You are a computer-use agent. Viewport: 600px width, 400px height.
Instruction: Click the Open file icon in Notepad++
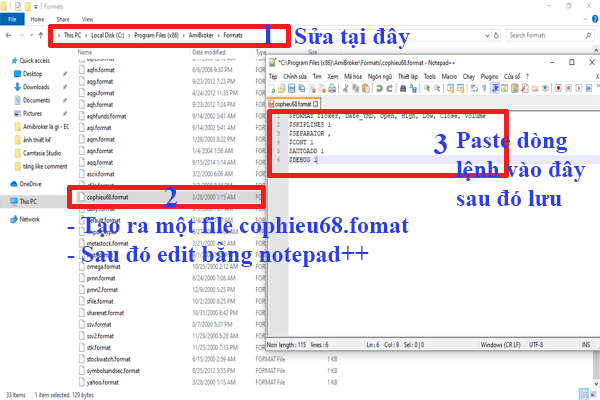coord(281,88)
